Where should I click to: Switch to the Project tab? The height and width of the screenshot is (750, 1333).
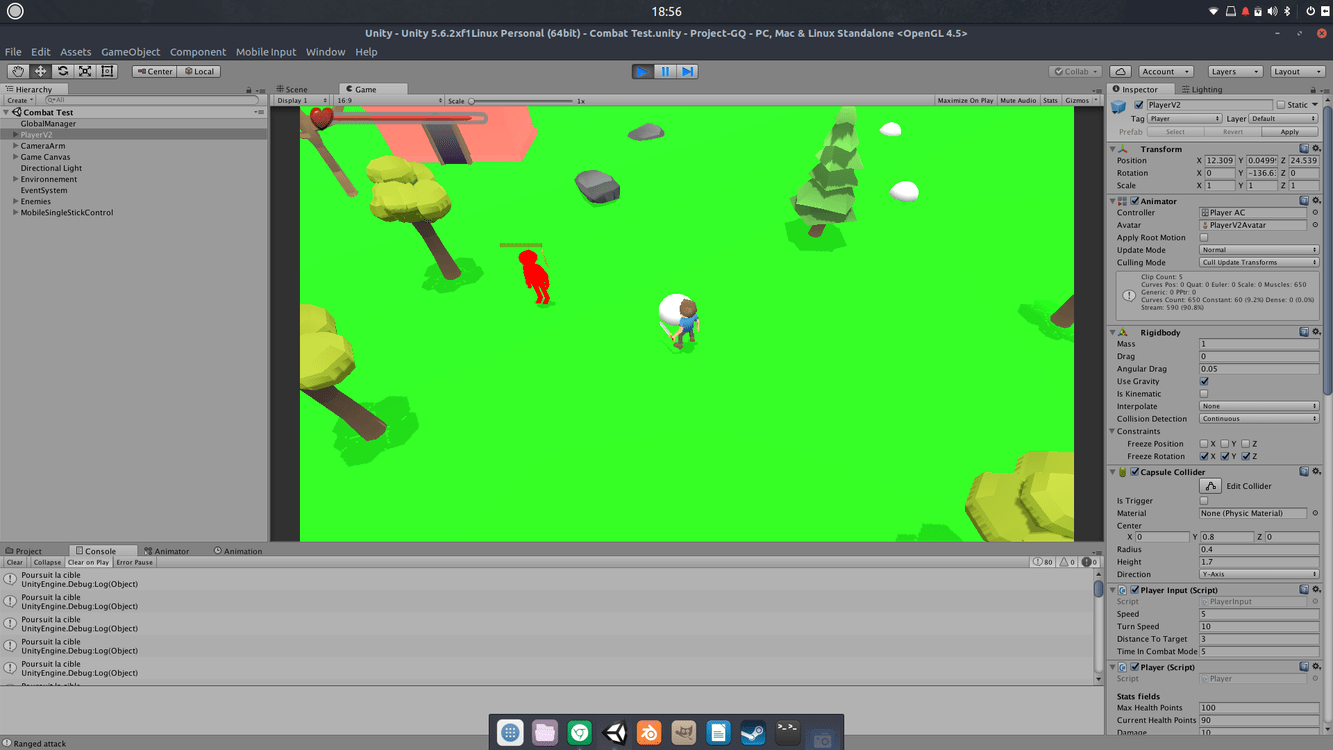[x=24, y=551]
